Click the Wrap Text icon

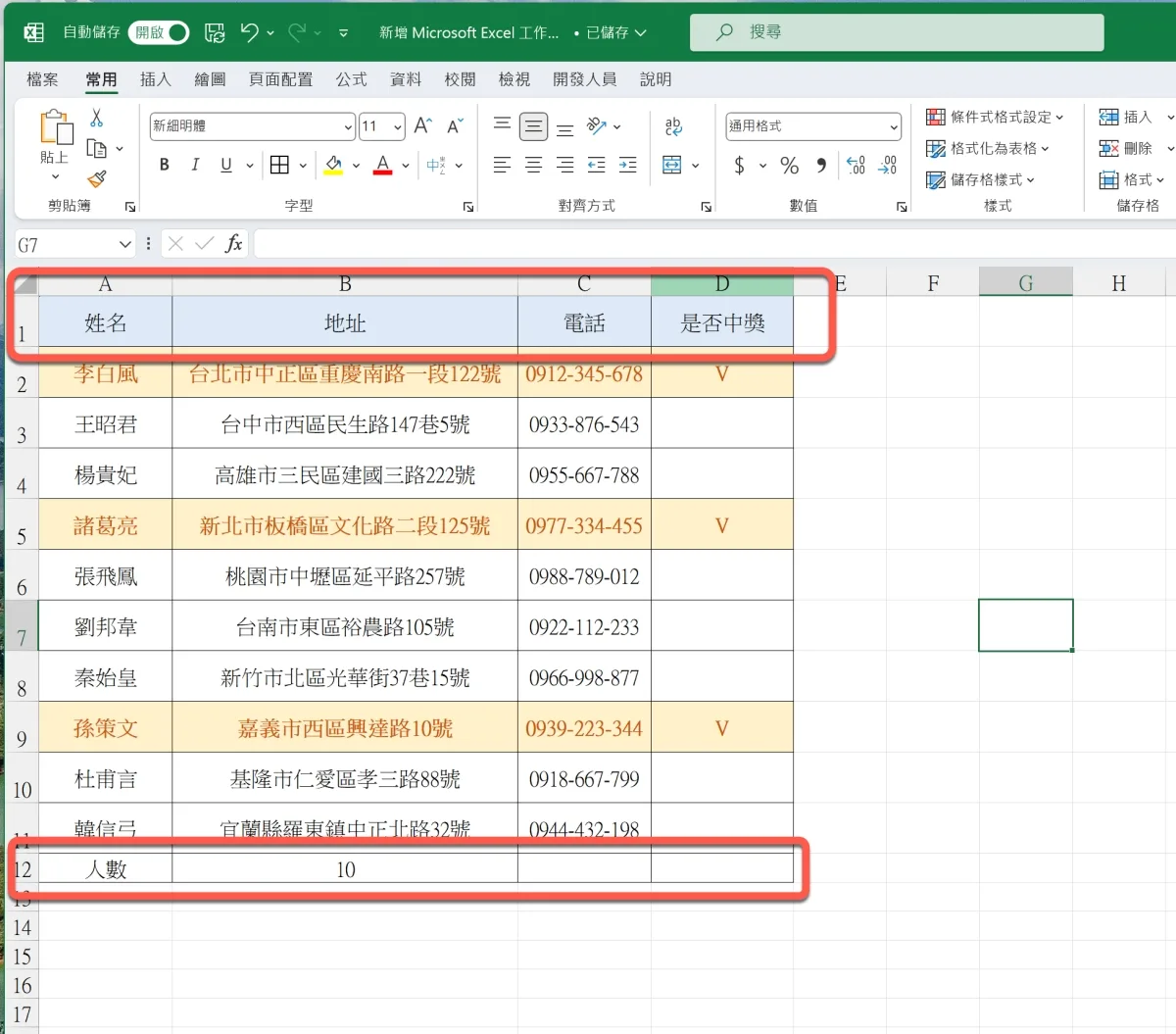[673, 126]
